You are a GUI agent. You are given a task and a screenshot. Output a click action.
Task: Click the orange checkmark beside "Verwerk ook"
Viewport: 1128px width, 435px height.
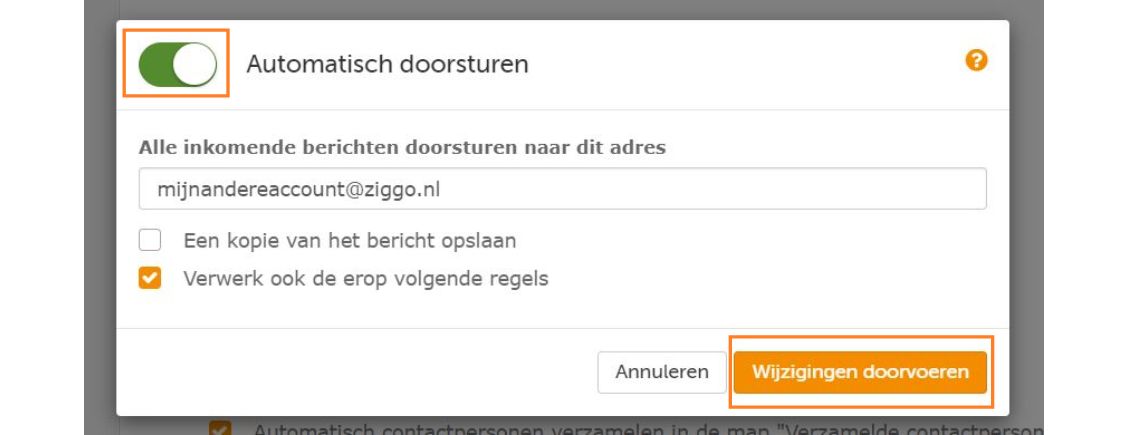coord(150,279)
